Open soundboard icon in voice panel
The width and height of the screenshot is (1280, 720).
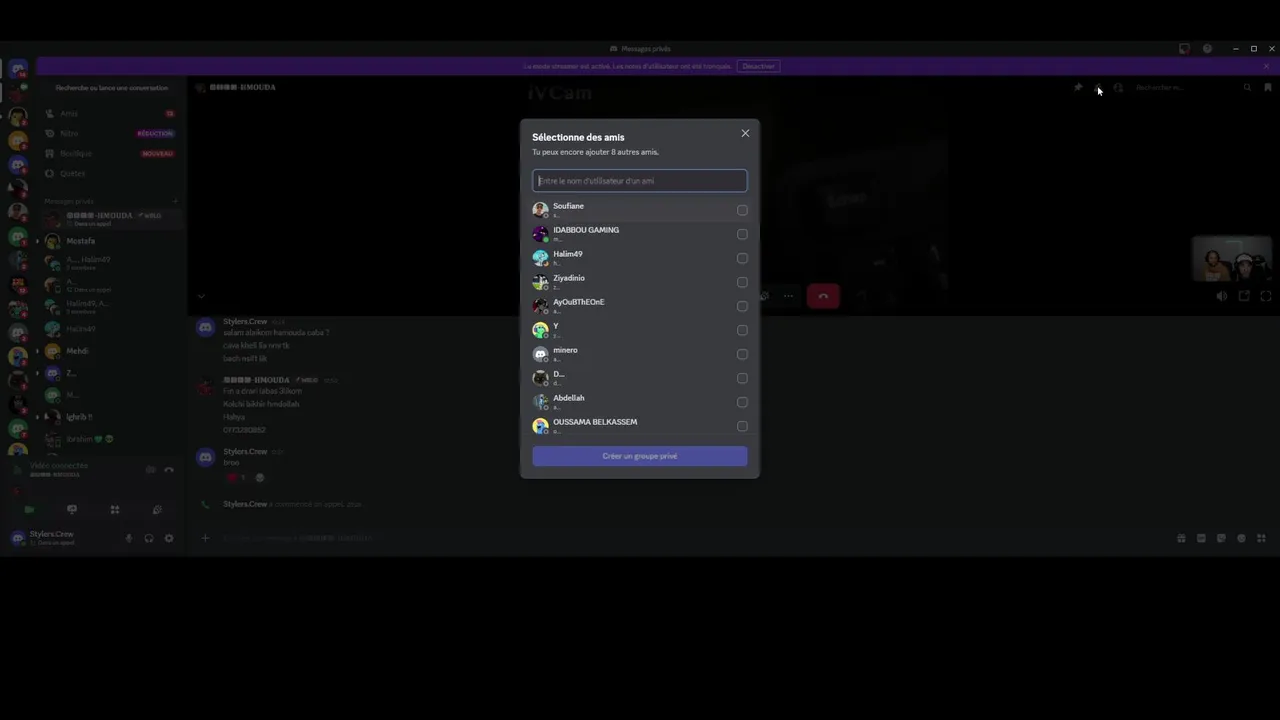tap(157, 510)
